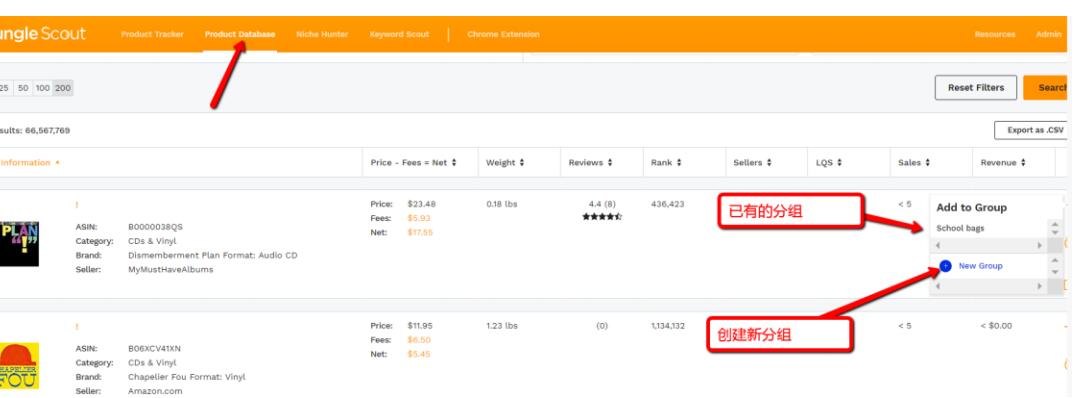Click the $17.55 net value
The width and height of the screenshot is (1085, 398).
[x=420, y=233]
